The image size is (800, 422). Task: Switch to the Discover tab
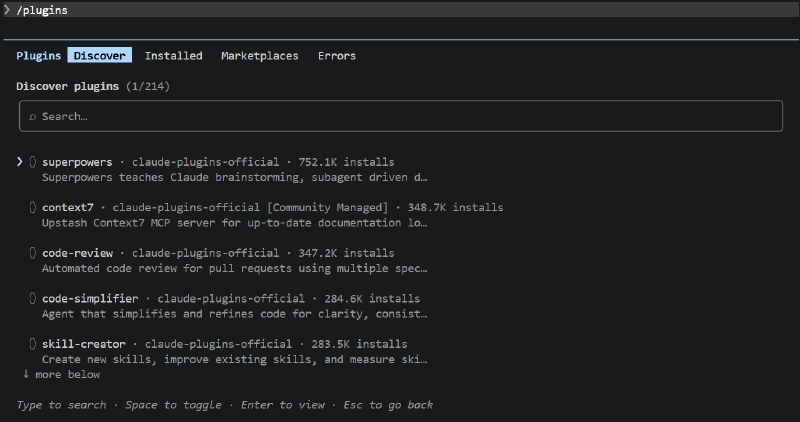99,56
